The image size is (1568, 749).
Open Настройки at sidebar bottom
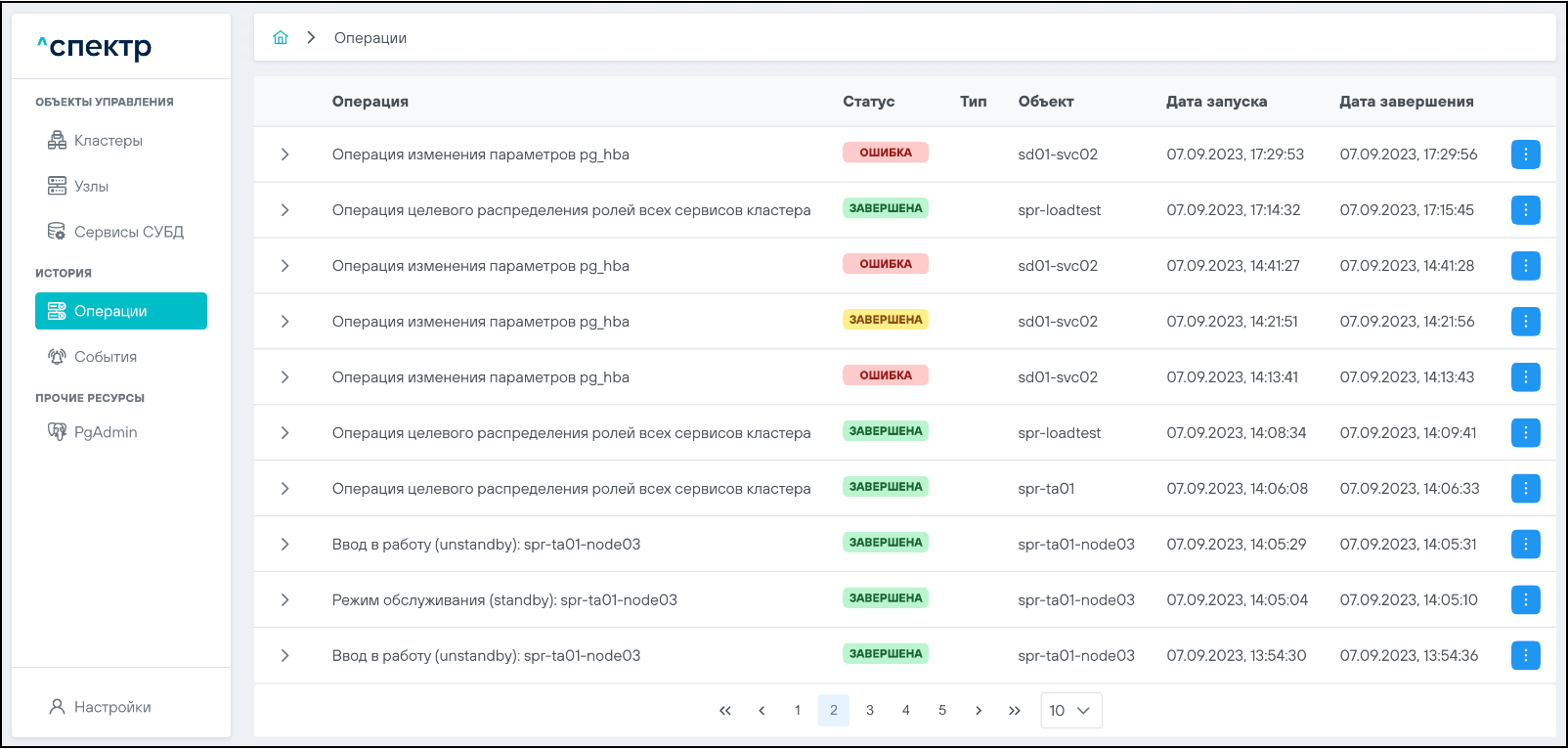[111, 707]
